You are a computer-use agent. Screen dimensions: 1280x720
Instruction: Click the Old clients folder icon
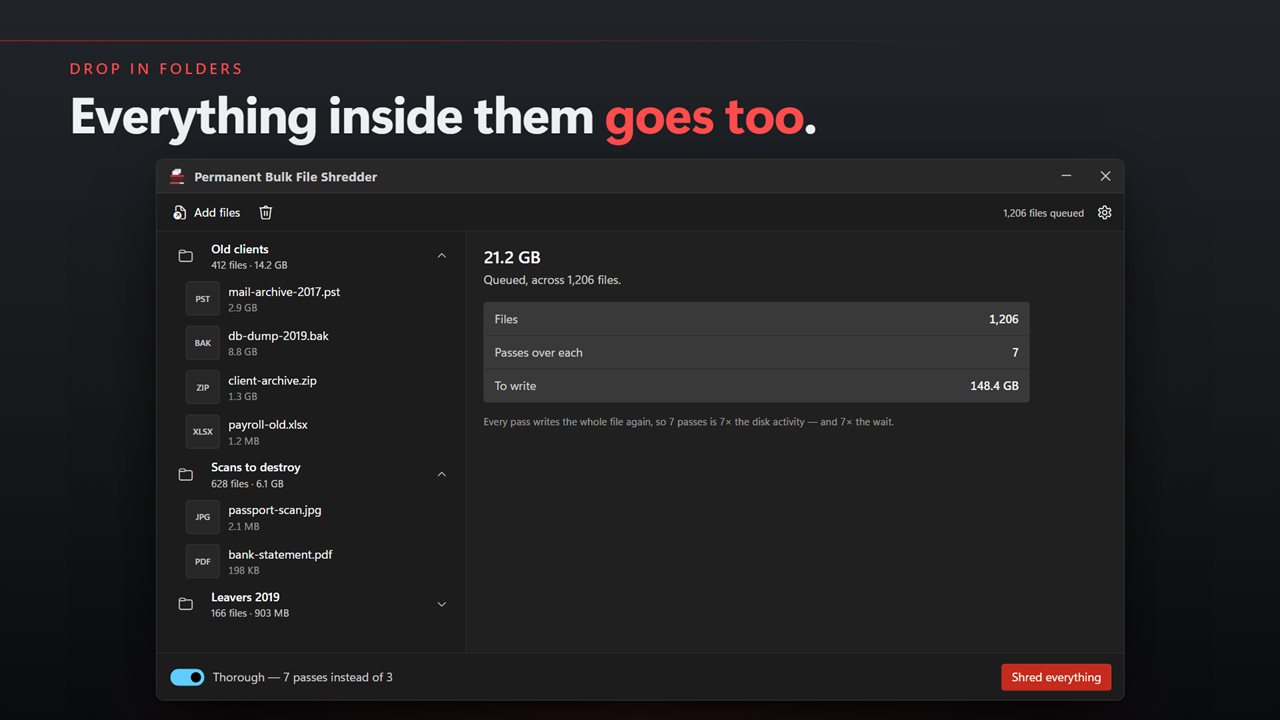185,256
